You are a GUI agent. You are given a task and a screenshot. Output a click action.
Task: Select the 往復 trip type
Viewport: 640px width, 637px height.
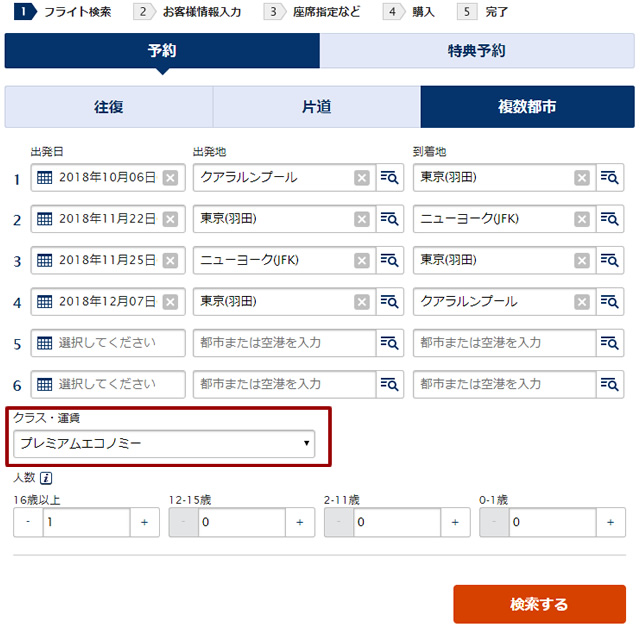coord(109,107)
